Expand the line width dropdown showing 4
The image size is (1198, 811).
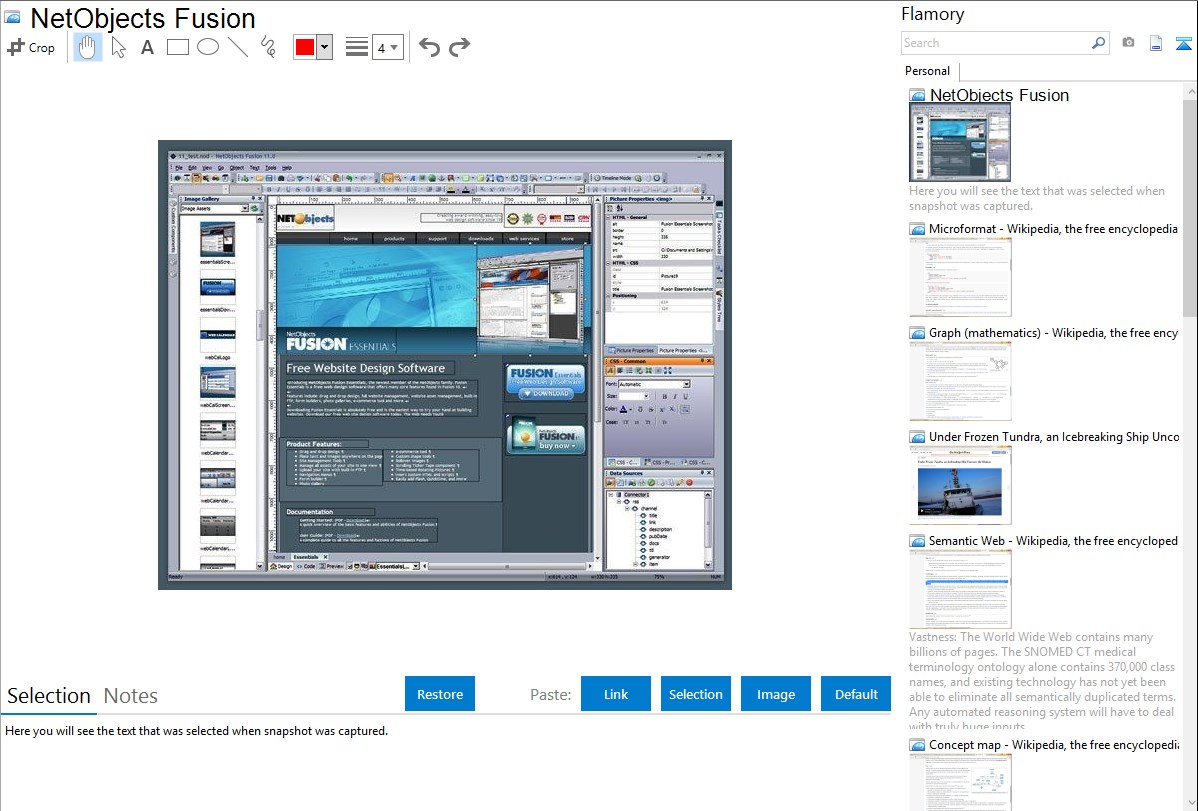[x=387, y=48]
